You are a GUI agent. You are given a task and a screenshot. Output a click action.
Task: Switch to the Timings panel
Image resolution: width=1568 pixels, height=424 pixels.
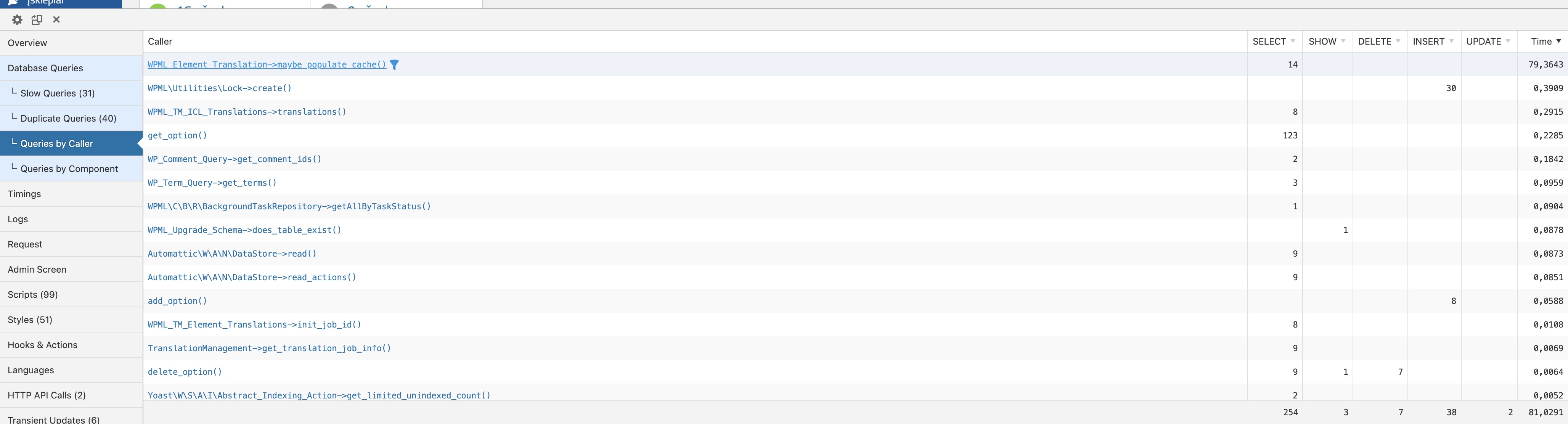point(71,194)
